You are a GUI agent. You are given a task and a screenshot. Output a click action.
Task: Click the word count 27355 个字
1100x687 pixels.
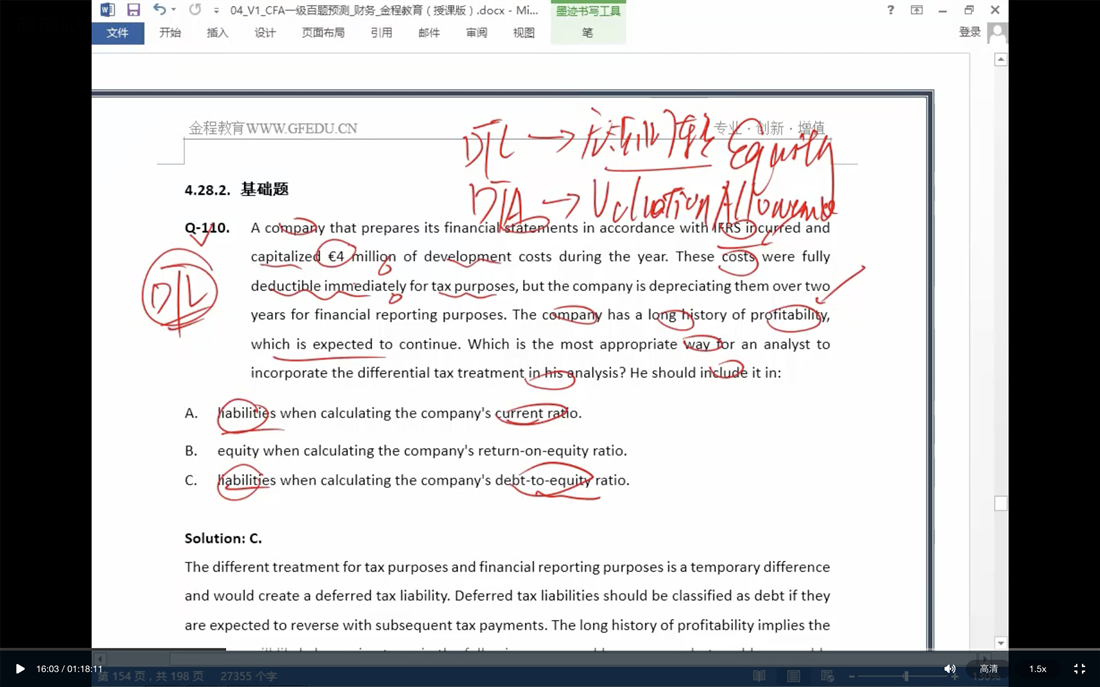point(248,676)
